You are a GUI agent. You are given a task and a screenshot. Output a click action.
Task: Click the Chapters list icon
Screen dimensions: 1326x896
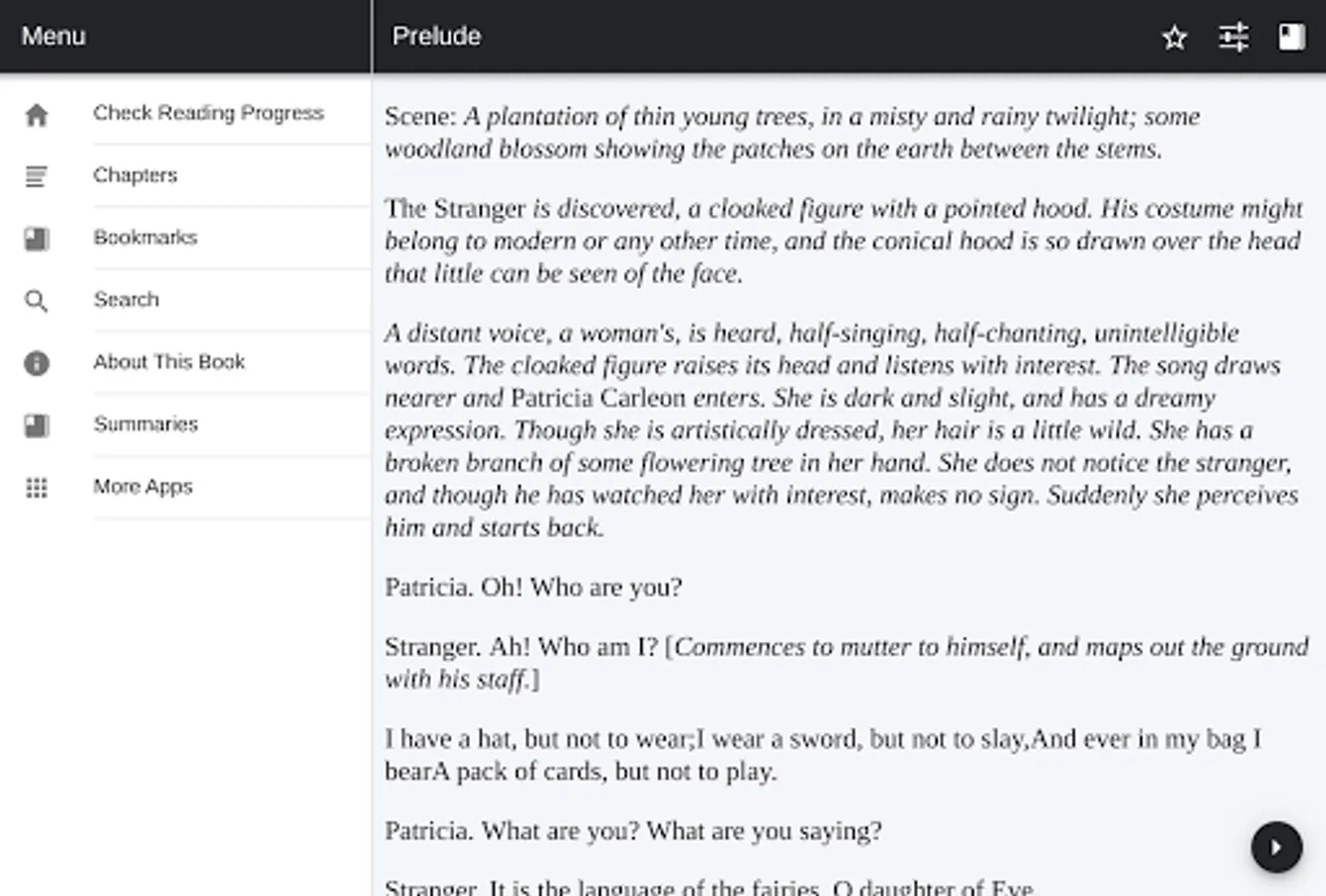pyautogui.click(x=37, y=177)
